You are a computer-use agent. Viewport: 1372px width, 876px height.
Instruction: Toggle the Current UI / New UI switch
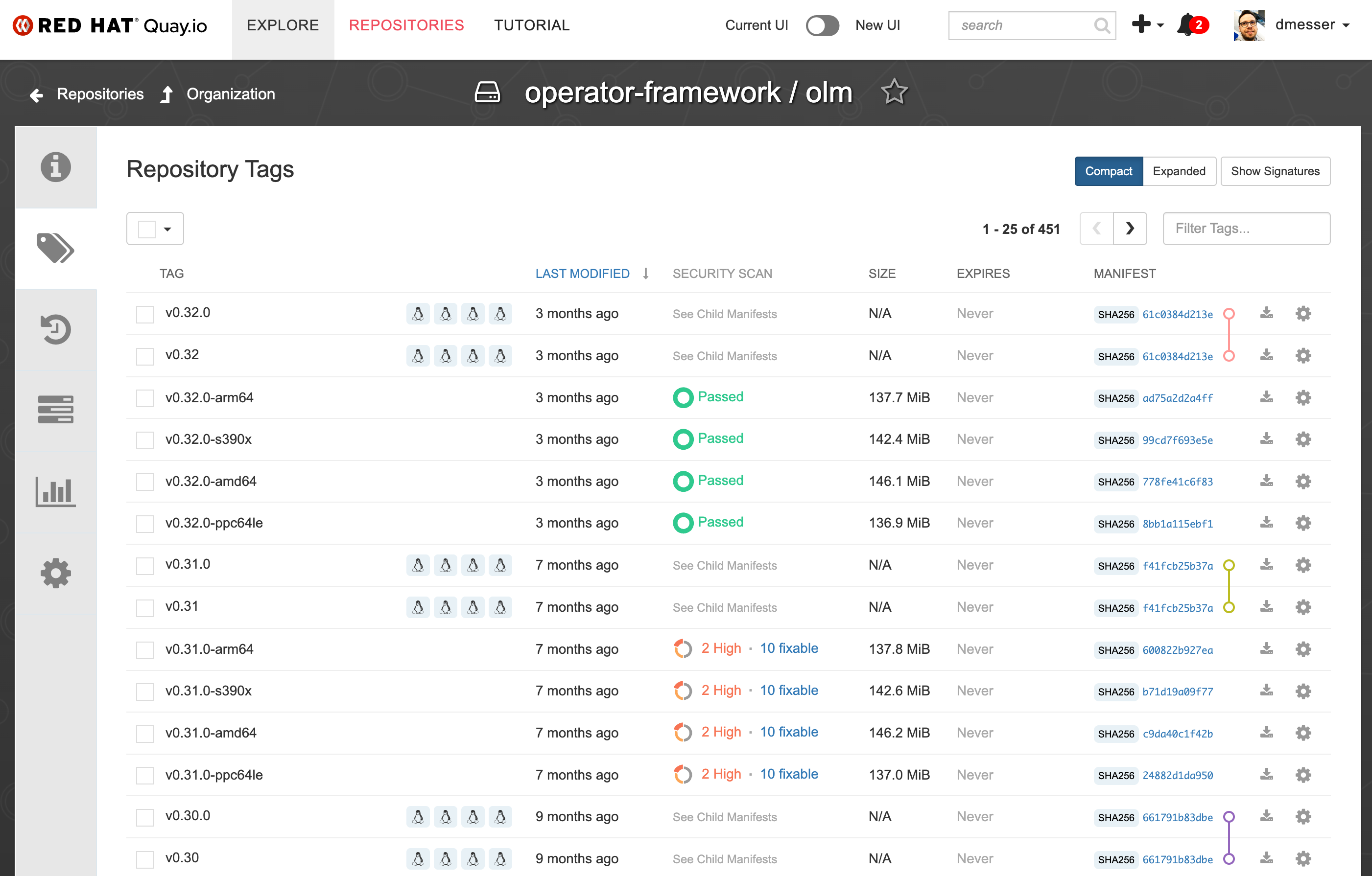point(822,25)
